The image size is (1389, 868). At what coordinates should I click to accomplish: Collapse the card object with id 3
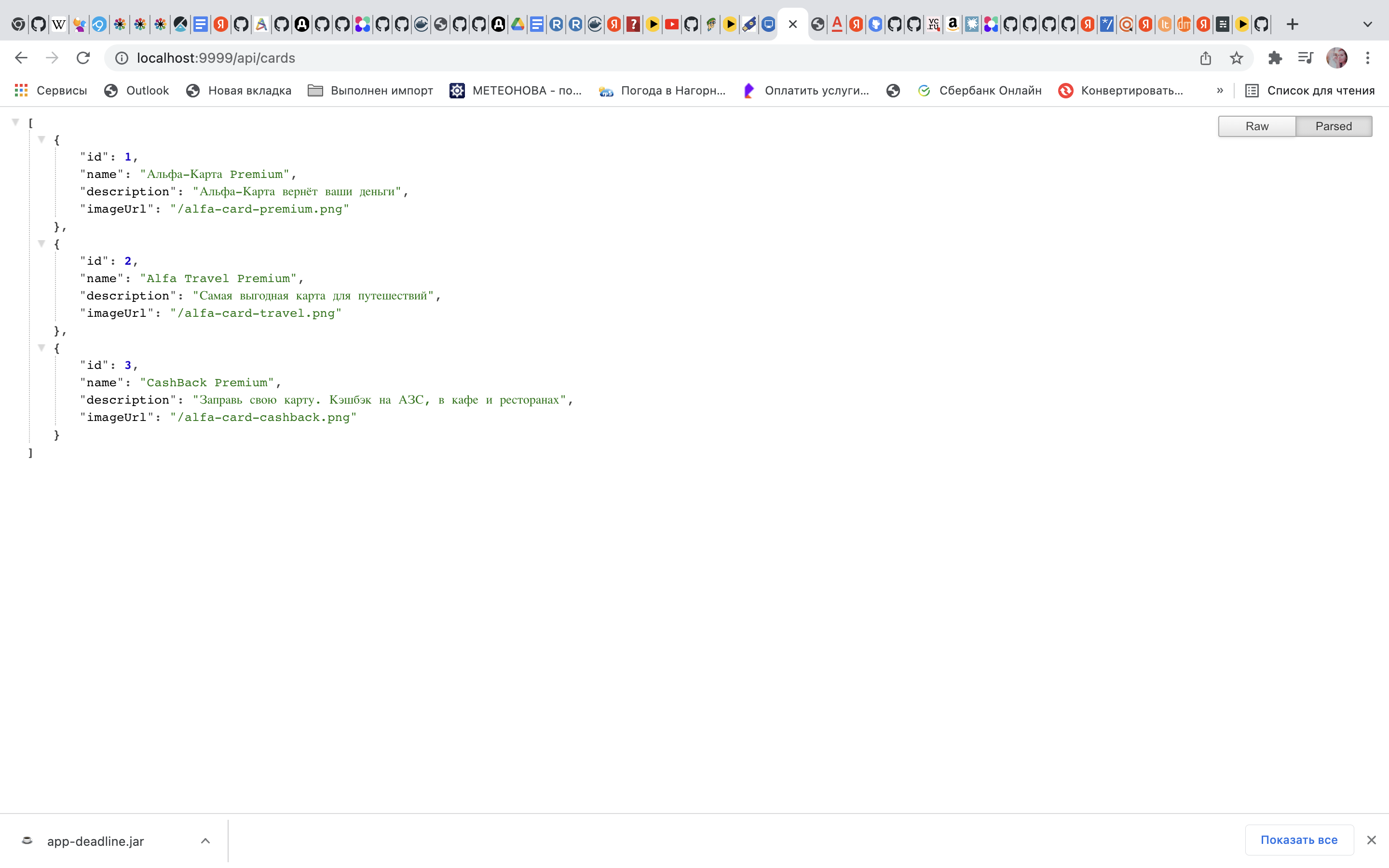point(41,348)
